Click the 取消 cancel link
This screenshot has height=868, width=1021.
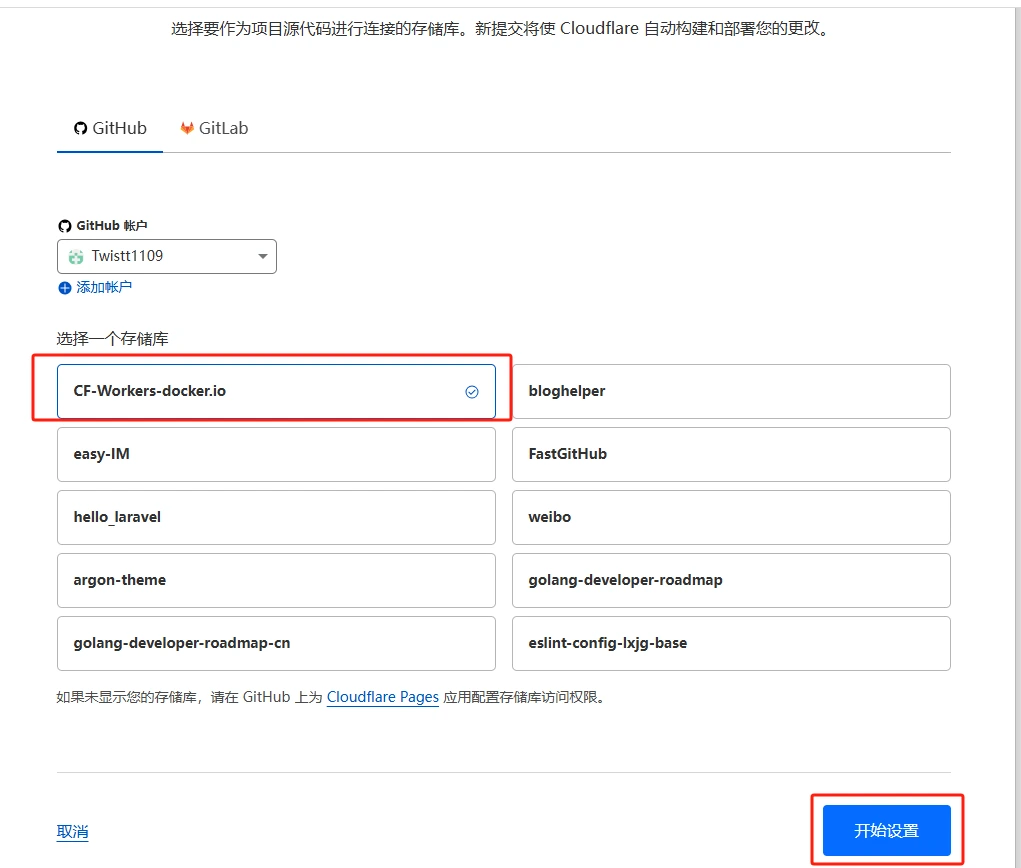coord(72,832)
